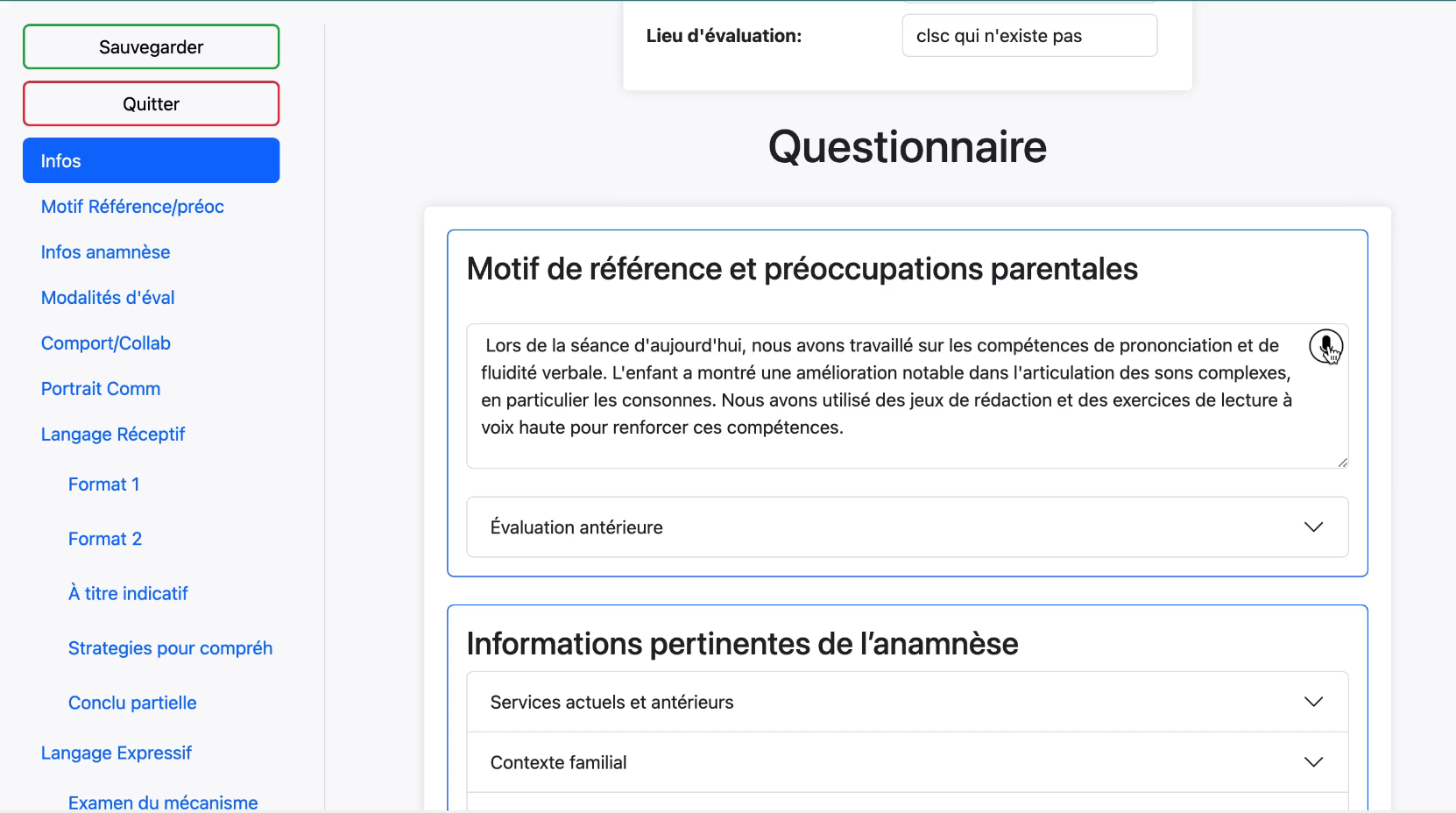Expand the Évaluation antérieure section
Viewport: 1456px width, 813px height.
click(907, 527)
